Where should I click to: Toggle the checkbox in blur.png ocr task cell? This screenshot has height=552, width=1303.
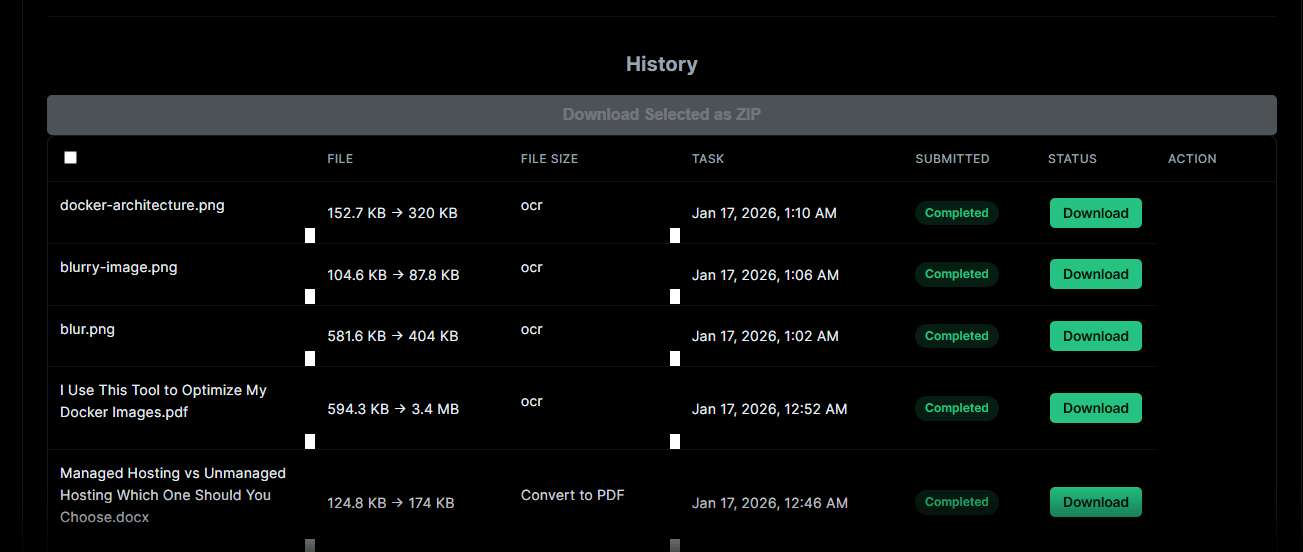pyautogui.click(x=675, y=358)
